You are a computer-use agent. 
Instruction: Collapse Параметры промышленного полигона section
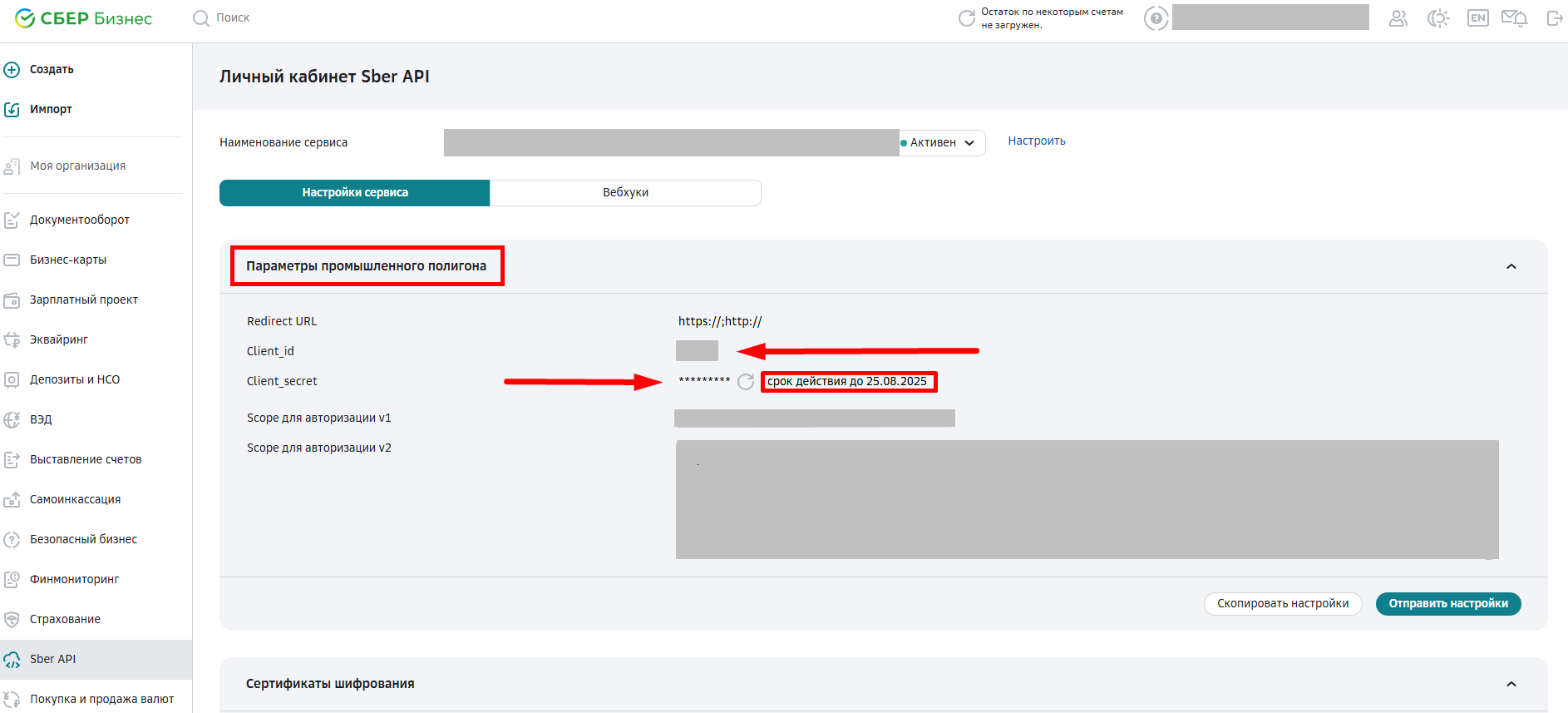pyautogui.click(x=1511, y=266)
